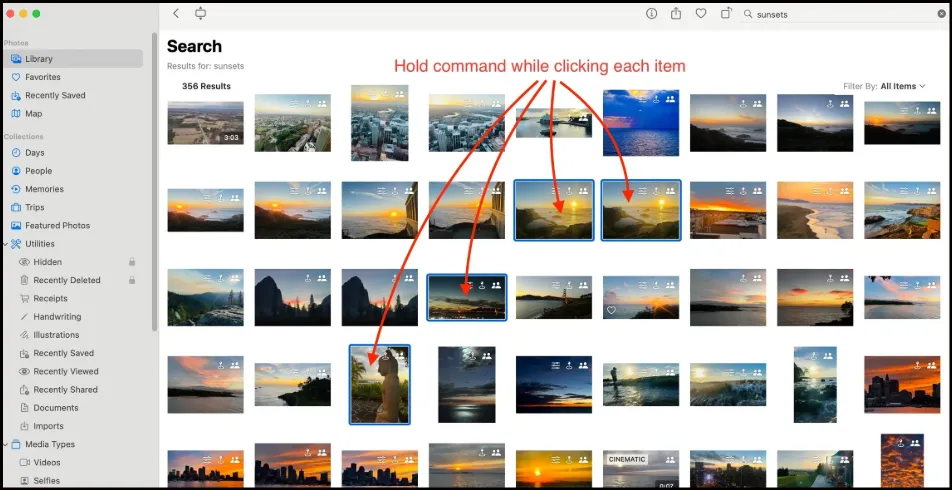Click the heart badge on the favorited thumbnail
This screenshot has width=952, height=490.
(x=611, y=310)
